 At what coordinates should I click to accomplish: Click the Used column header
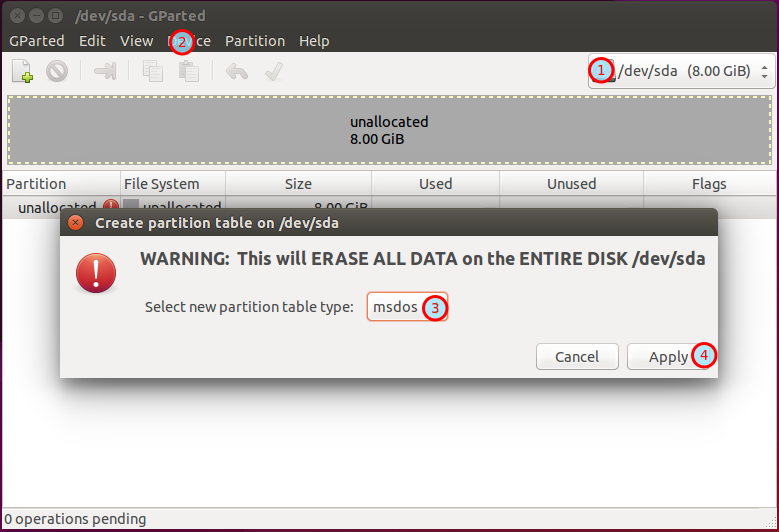click(436, 184)
